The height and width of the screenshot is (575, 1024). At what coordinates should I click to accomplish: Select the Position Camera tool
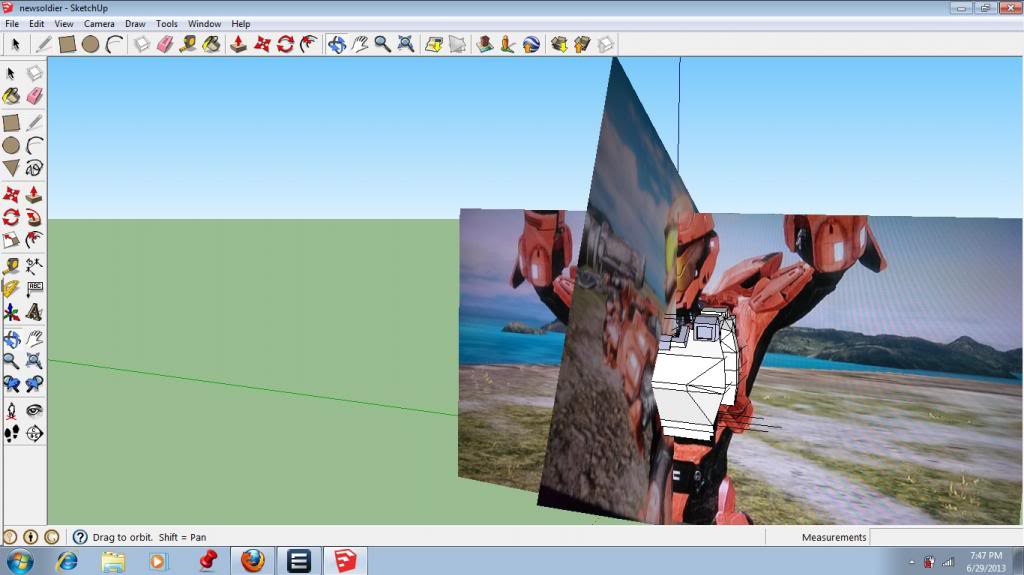[x=11, y=410]
